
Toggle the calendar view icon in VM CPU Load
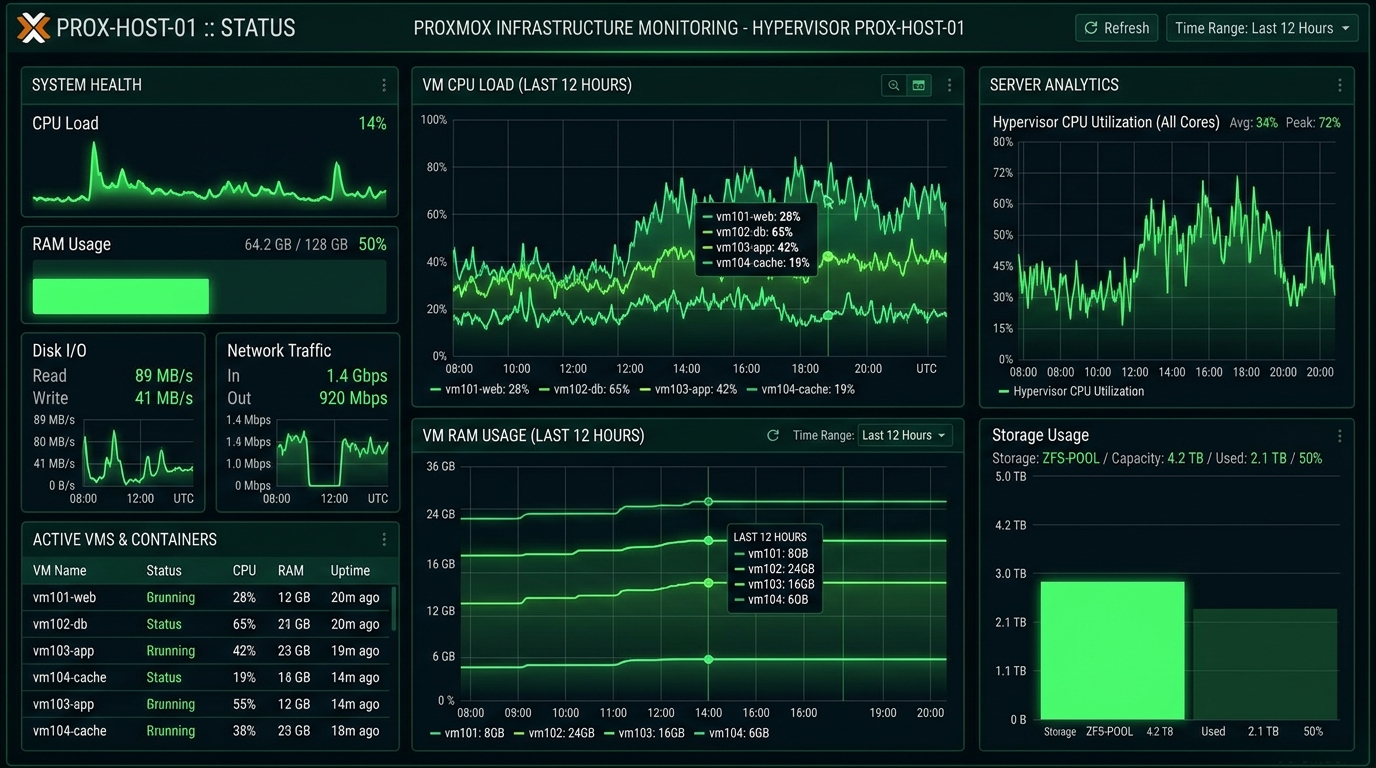[x=919, y=86]
